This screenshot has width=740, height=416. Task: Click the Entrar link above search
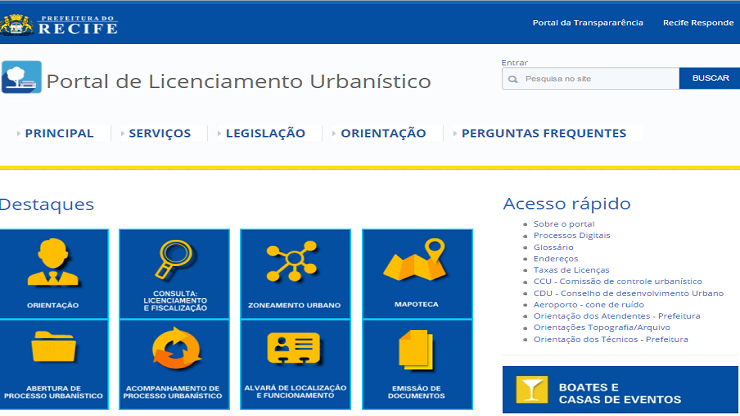click(x=514, y=62)
